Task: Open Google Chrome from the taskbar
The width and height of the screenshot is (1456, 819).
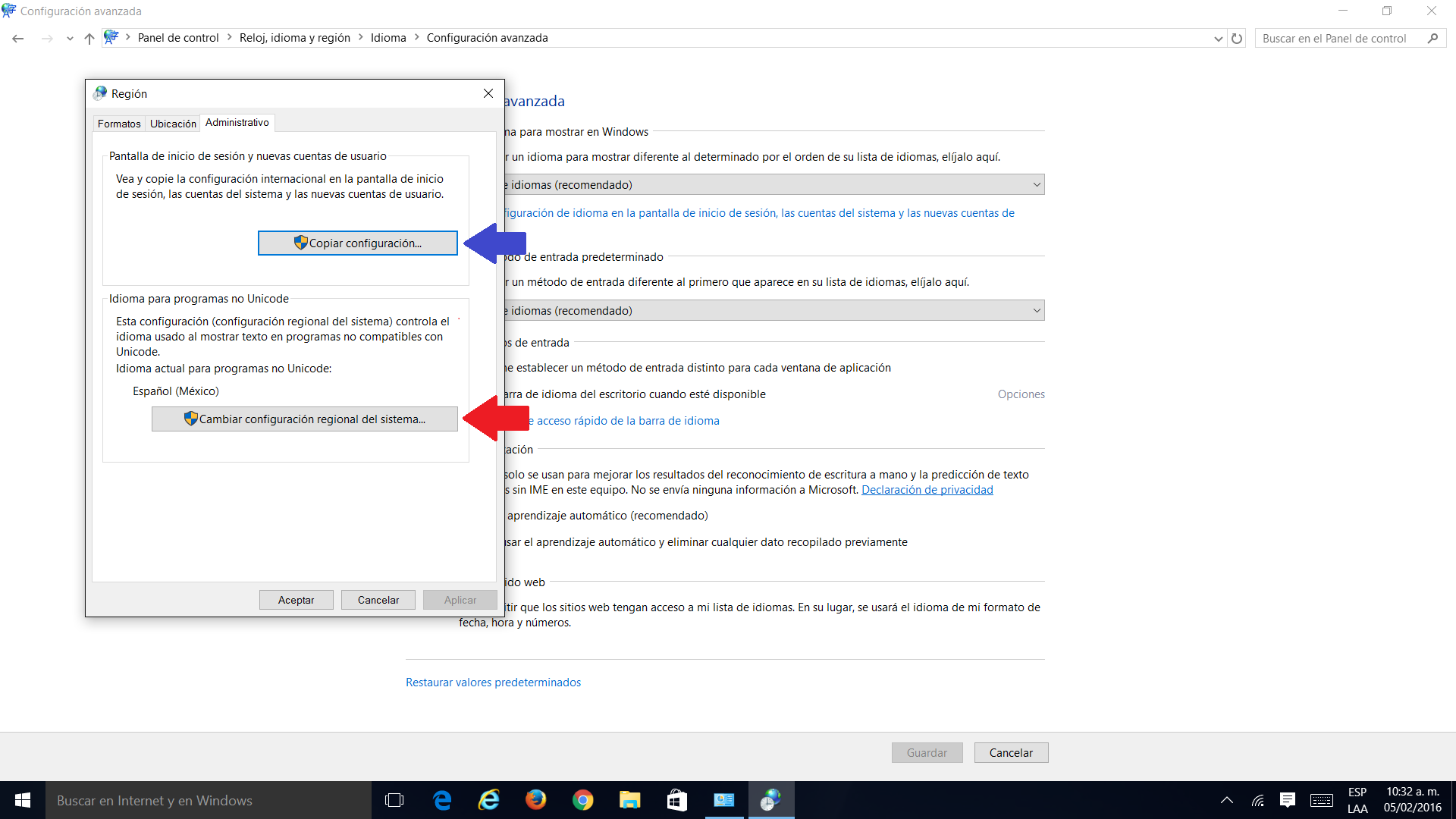Action: [x=582, y=800]
